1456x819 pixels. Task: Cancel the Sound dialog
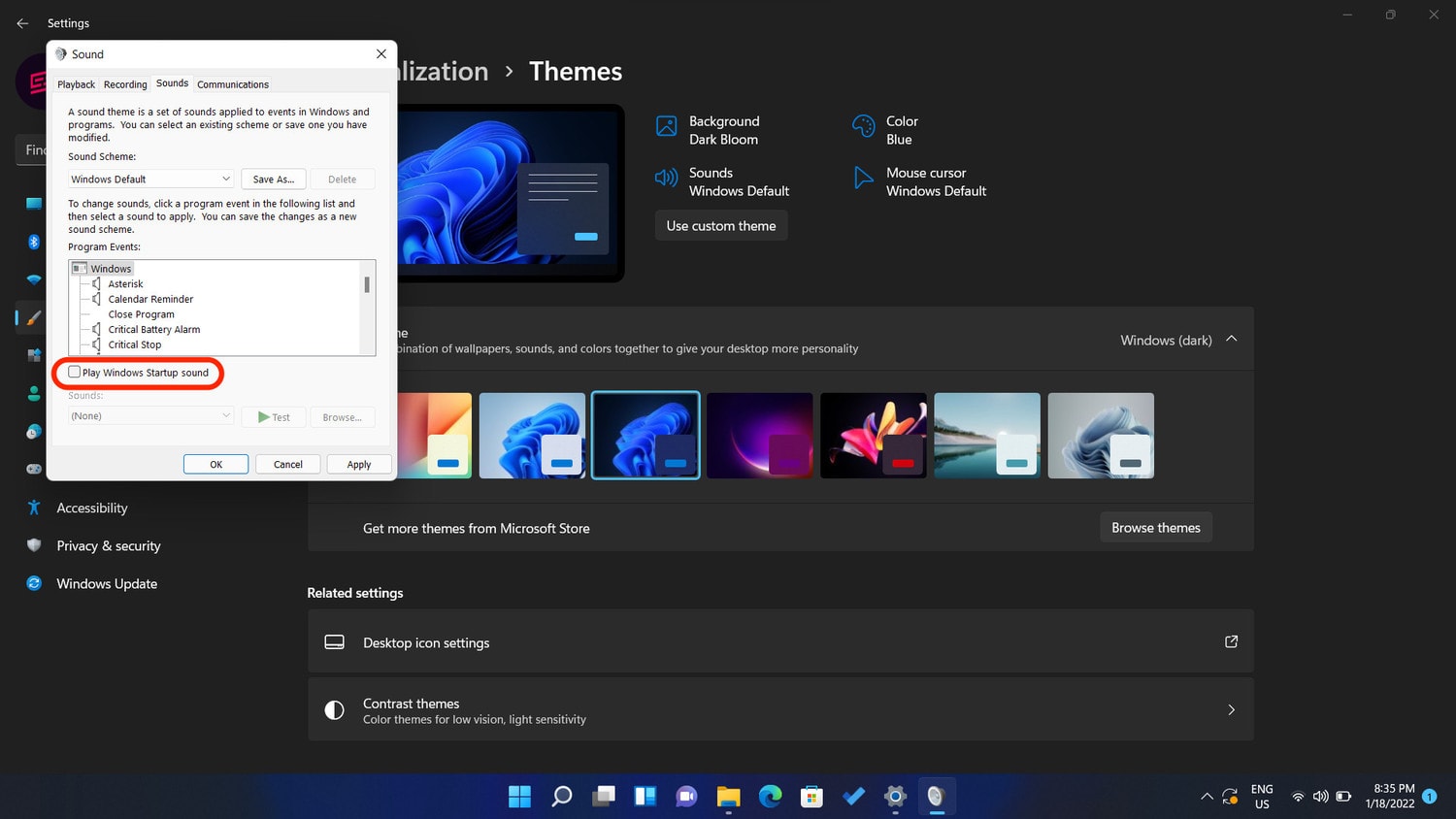[287, 465]
